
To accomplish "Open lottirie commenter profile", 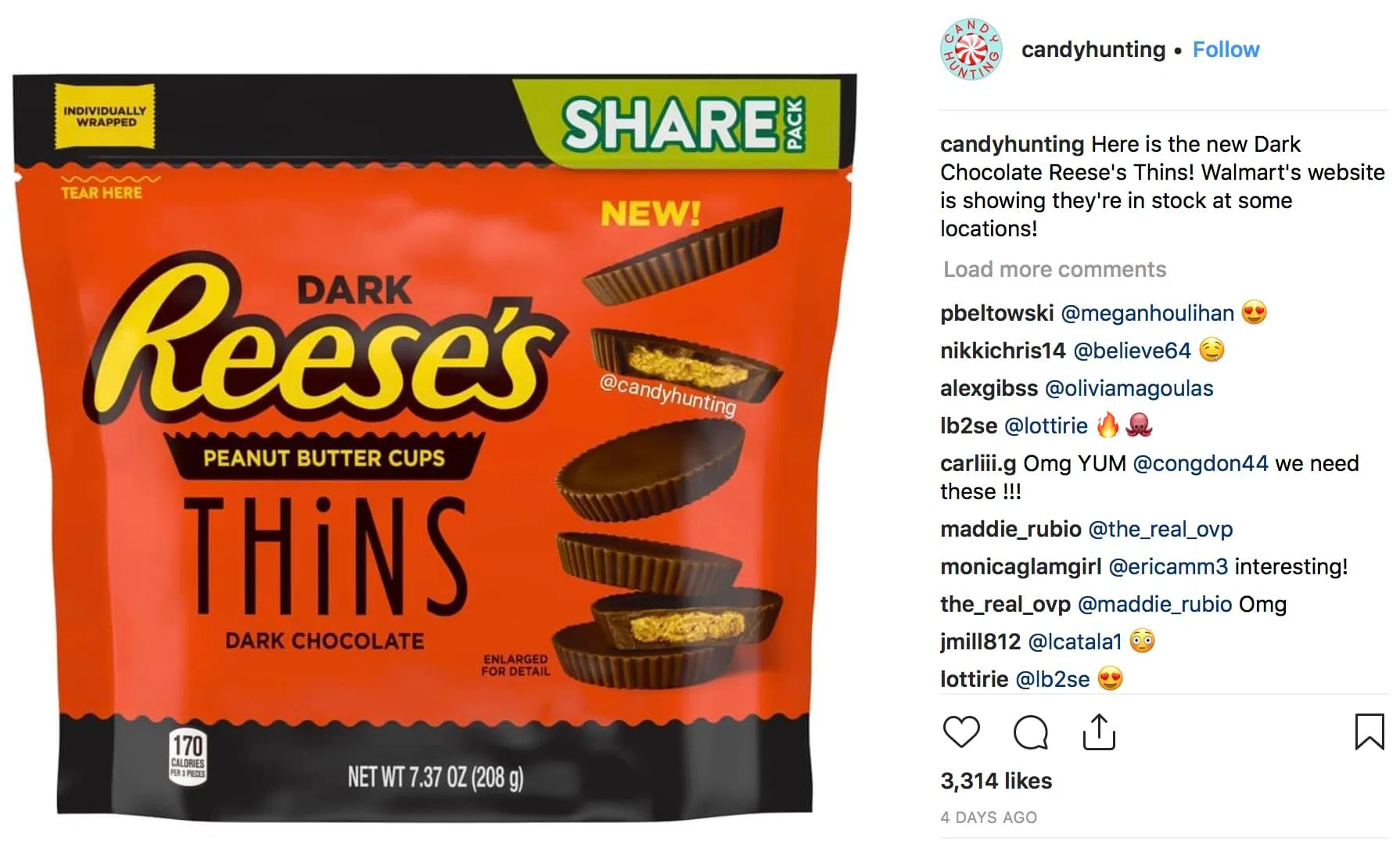I will [975, 679].
